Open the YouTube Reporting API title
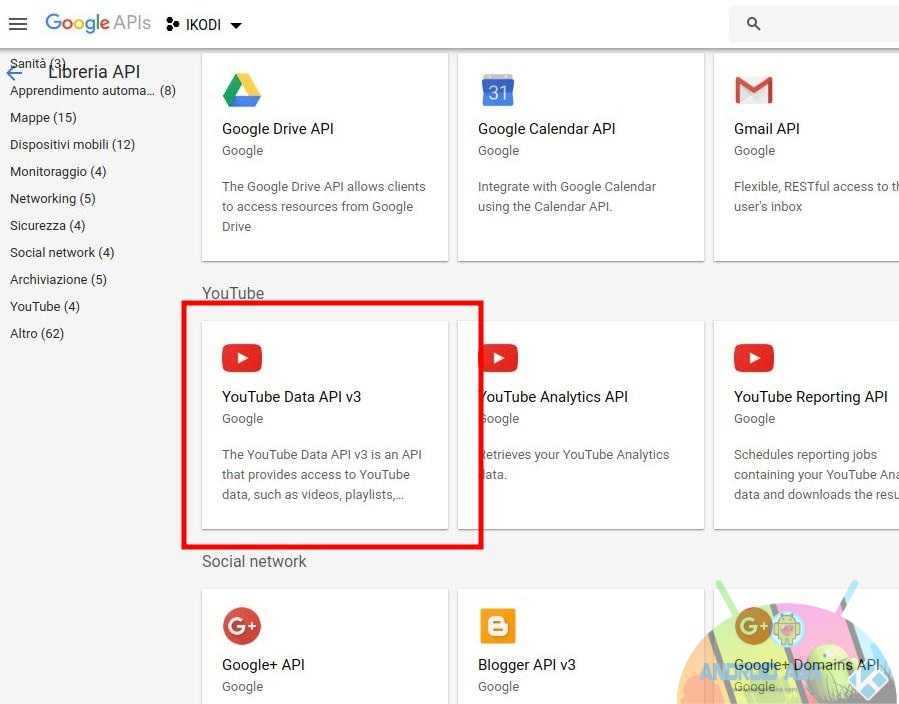 [x=811, y=397]
